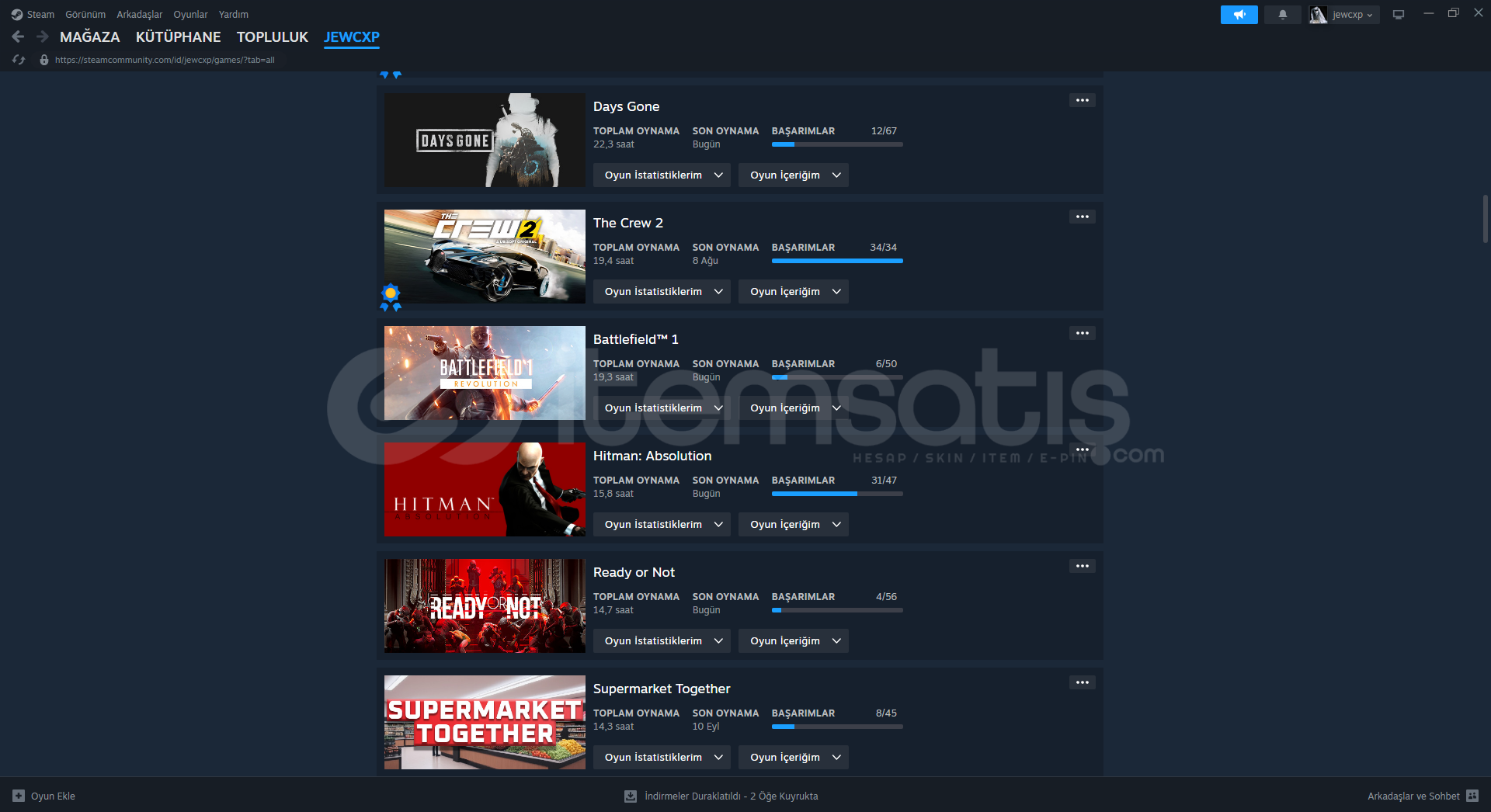Switch to the KÜTÜPHANE tab
1491x812 pixels.
(179, 36)
